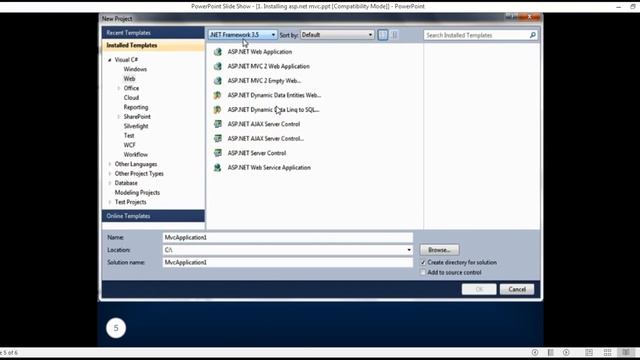This screenshot has height=360, width=640.
Task: Open the Recent Templates section
Action: 153,33
